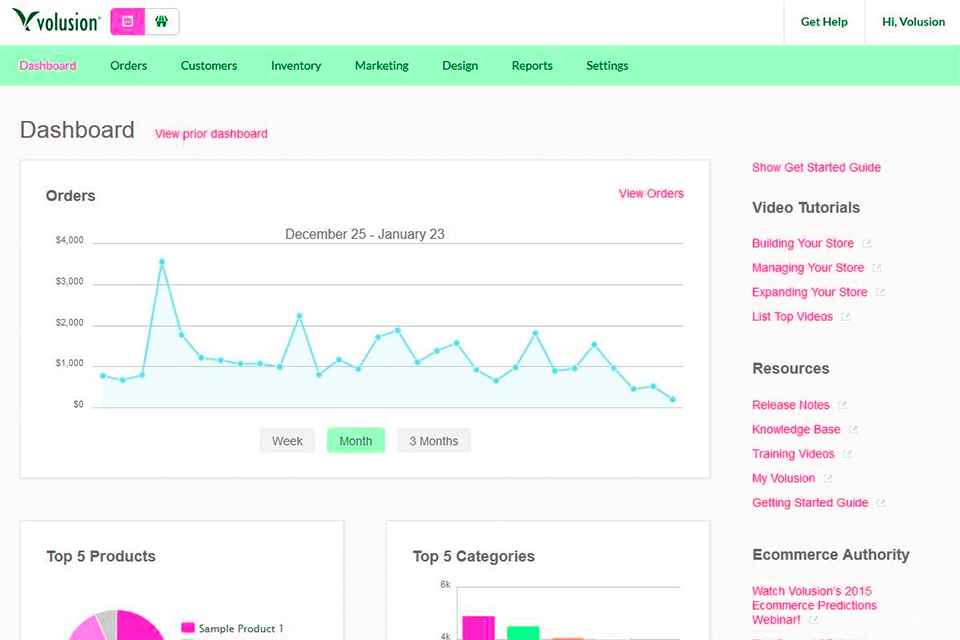Open the green storefront icon
The width and height of the screenshot is (960, 640).
161,21
